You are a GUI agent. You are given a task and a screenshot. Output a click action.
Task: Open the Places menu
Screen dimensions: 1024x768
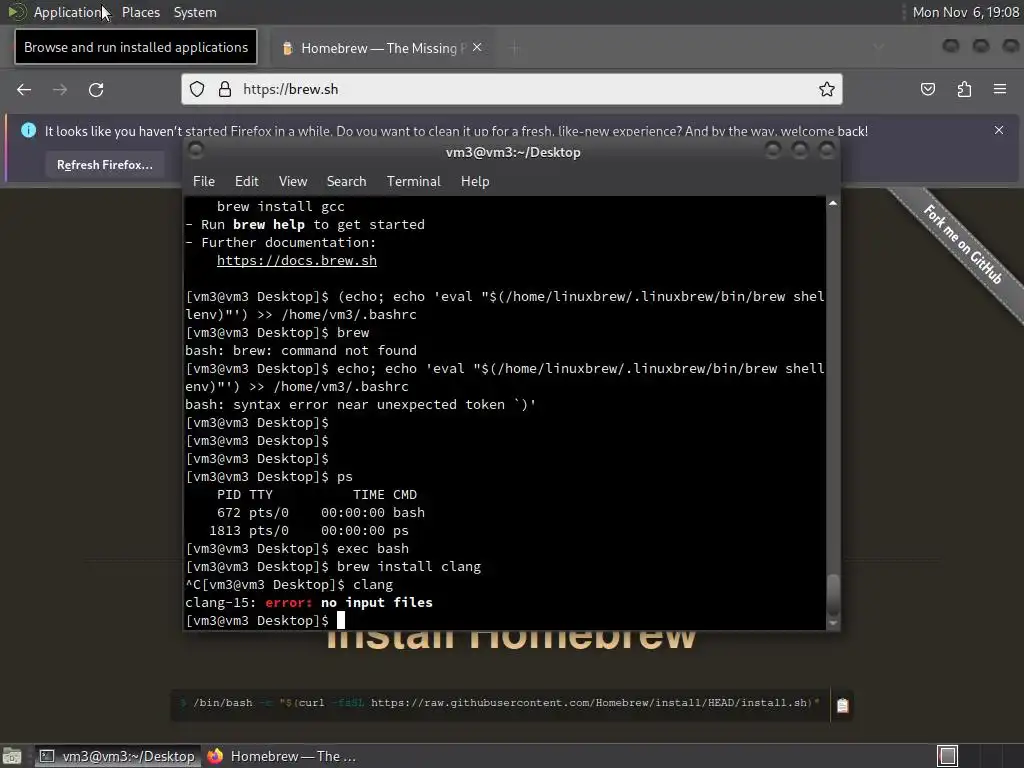(x=140, y=12)
